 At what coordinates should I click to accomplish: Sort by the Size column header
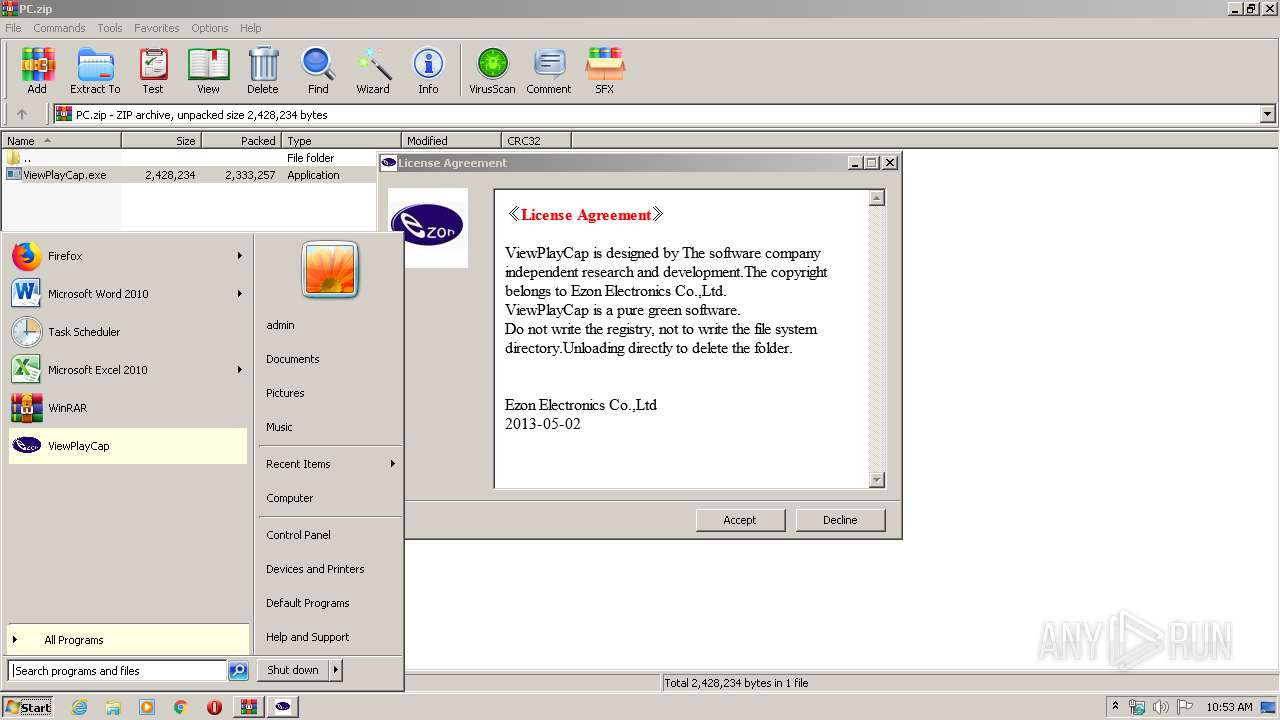(161, 141)
